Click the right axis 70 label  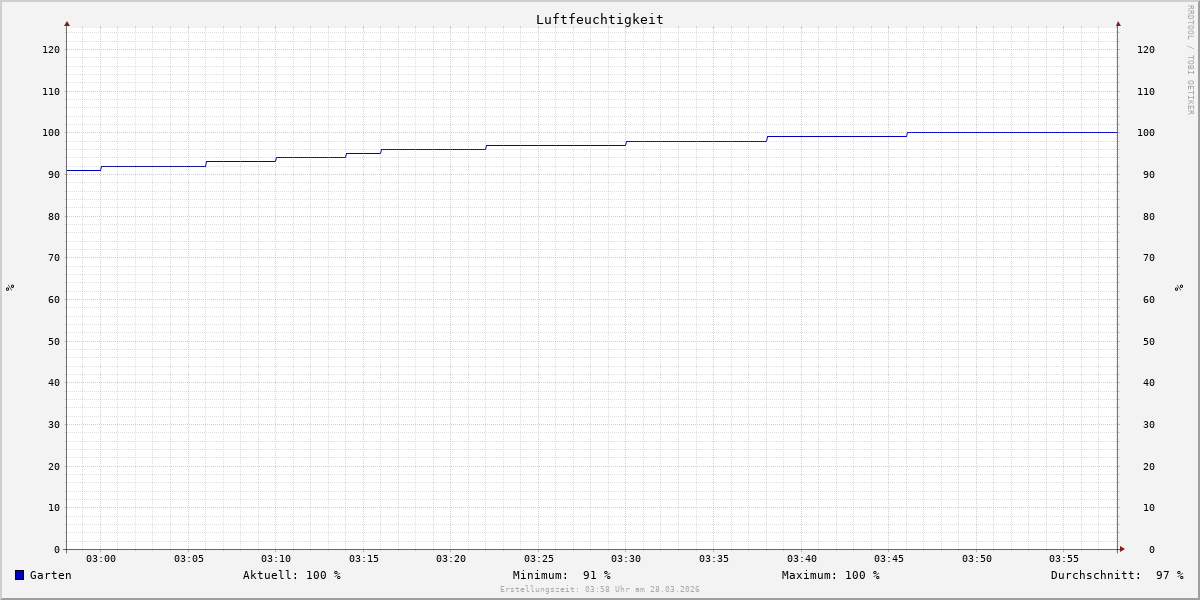click(x=1149, y=257)
